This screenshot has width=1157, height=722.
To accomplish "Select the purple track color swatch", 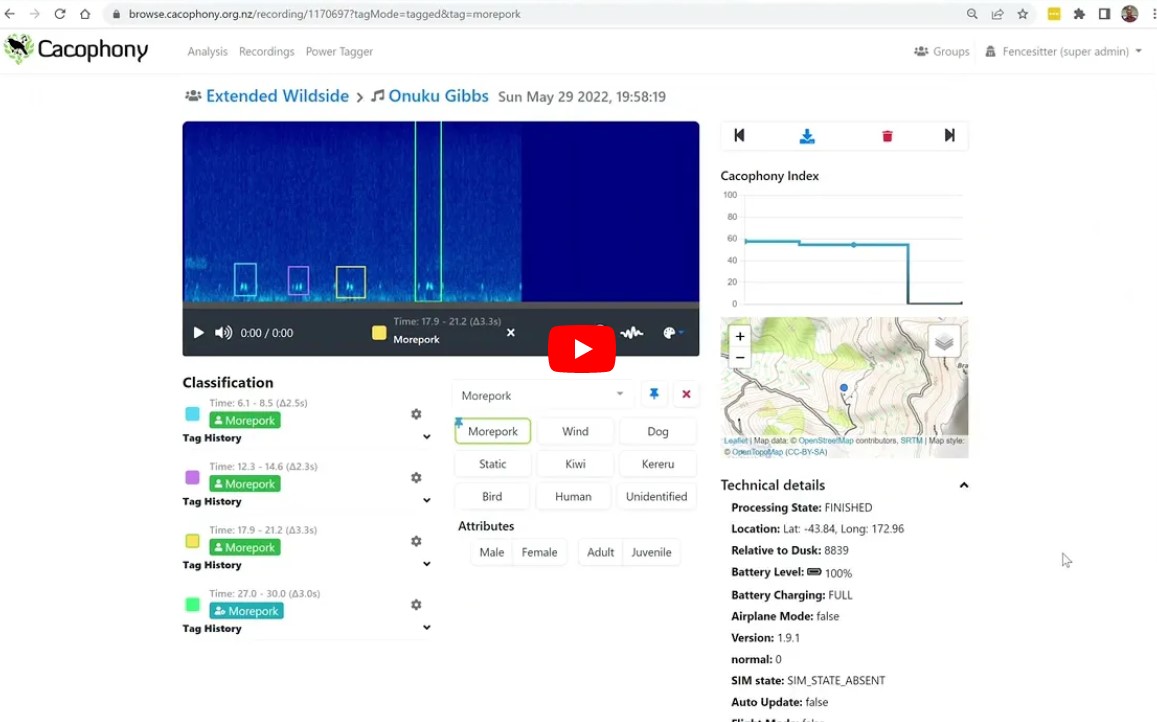I will click(x=193, y=477).
